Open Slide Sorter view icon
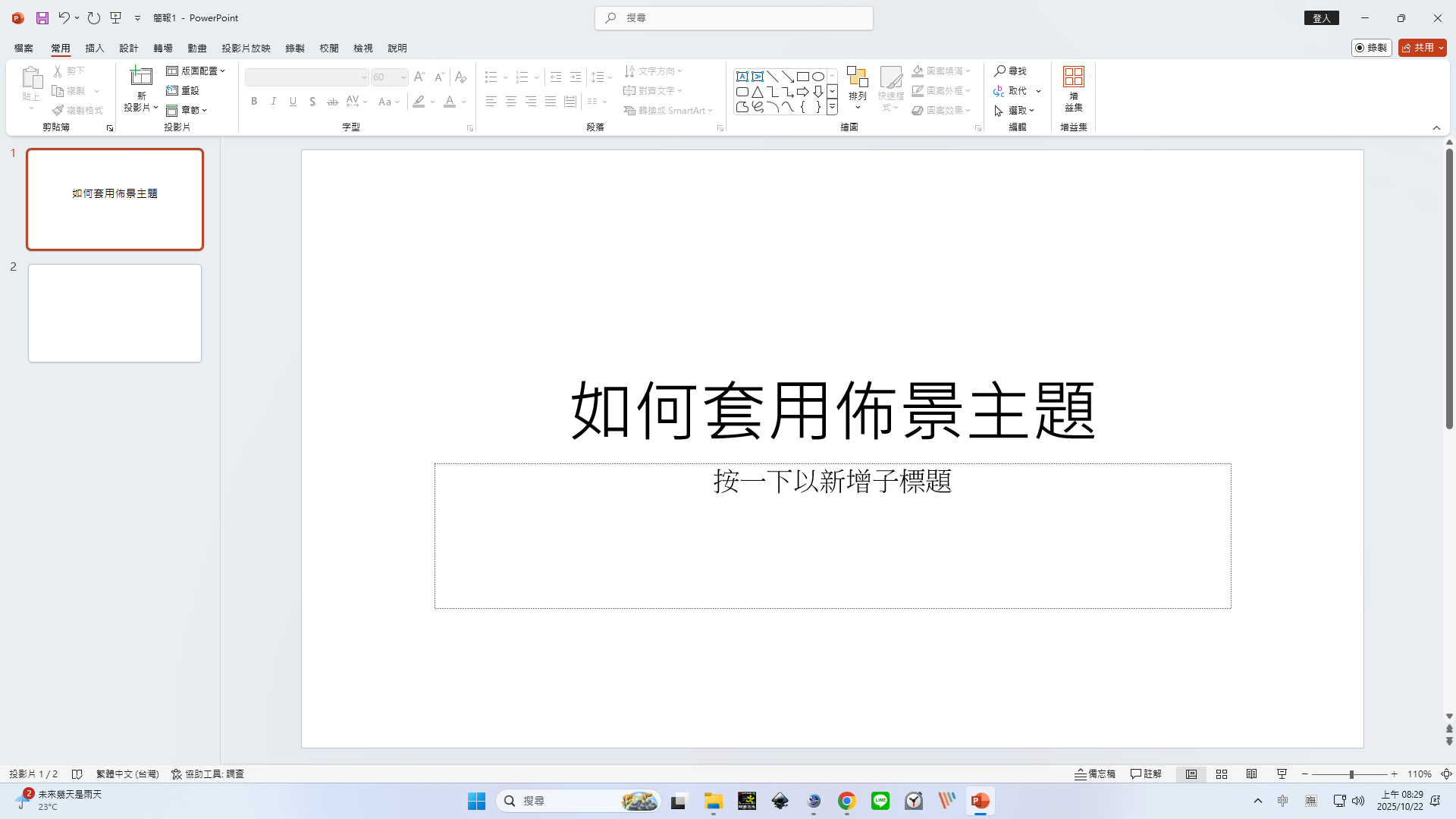The height and width of the screenshot is (819, 1456). 1221,774
